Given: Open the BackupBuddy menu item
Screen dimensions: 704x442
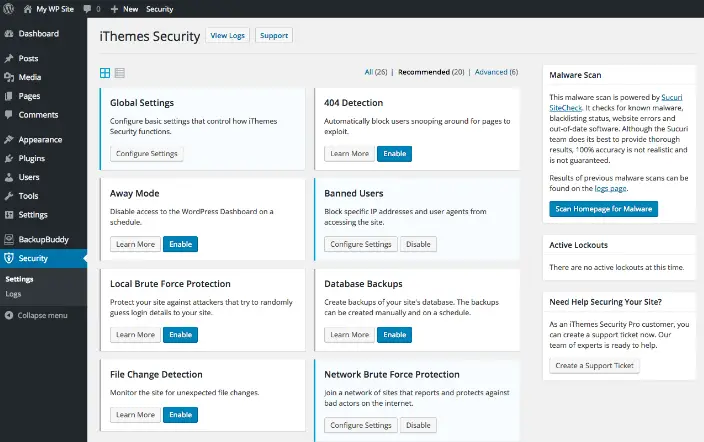Looking at the screenshot, I should tap(44, 239).
